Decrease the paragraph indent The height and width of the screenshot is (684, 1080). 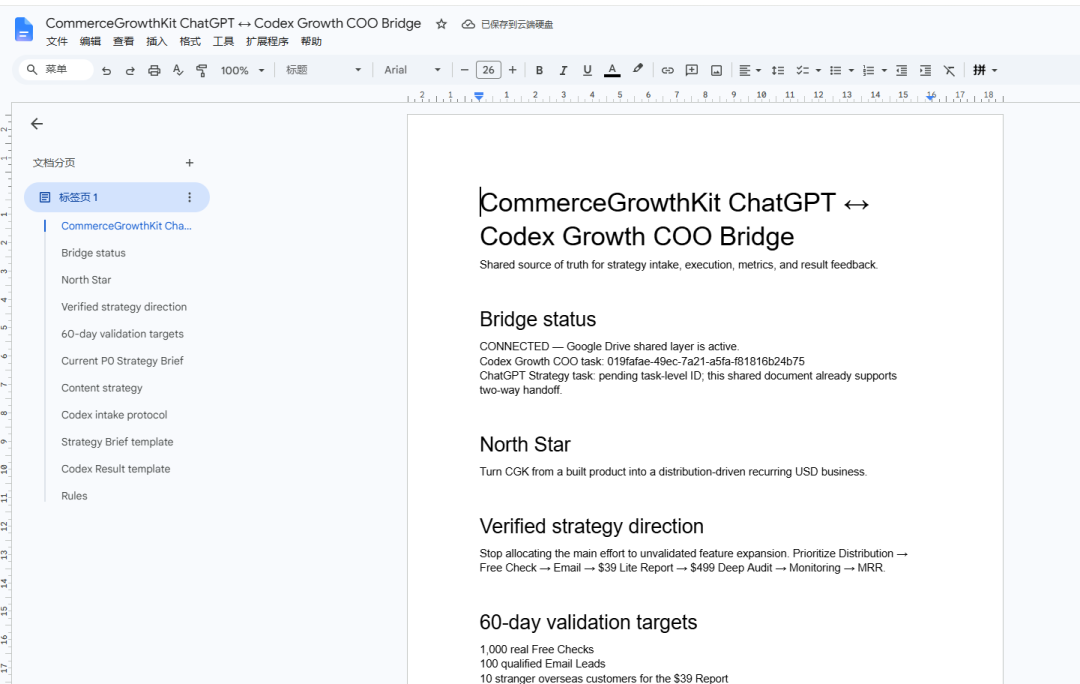point(901,70)
